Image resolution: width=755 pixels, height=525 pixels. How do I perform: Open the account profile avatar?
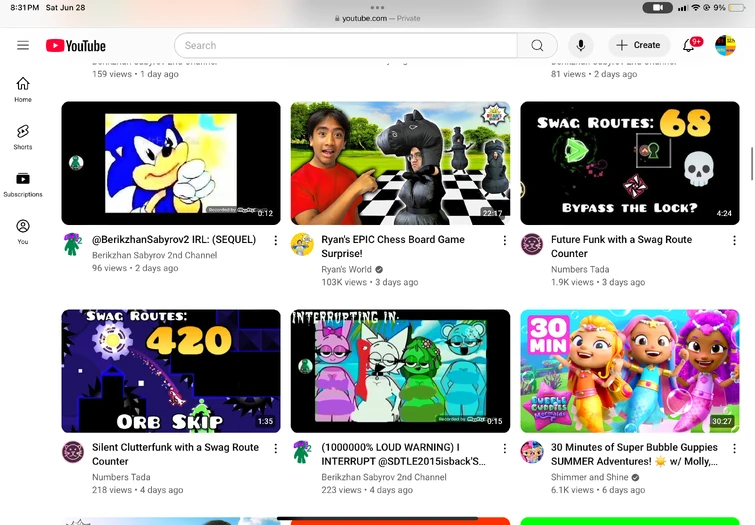click(725, 45)
